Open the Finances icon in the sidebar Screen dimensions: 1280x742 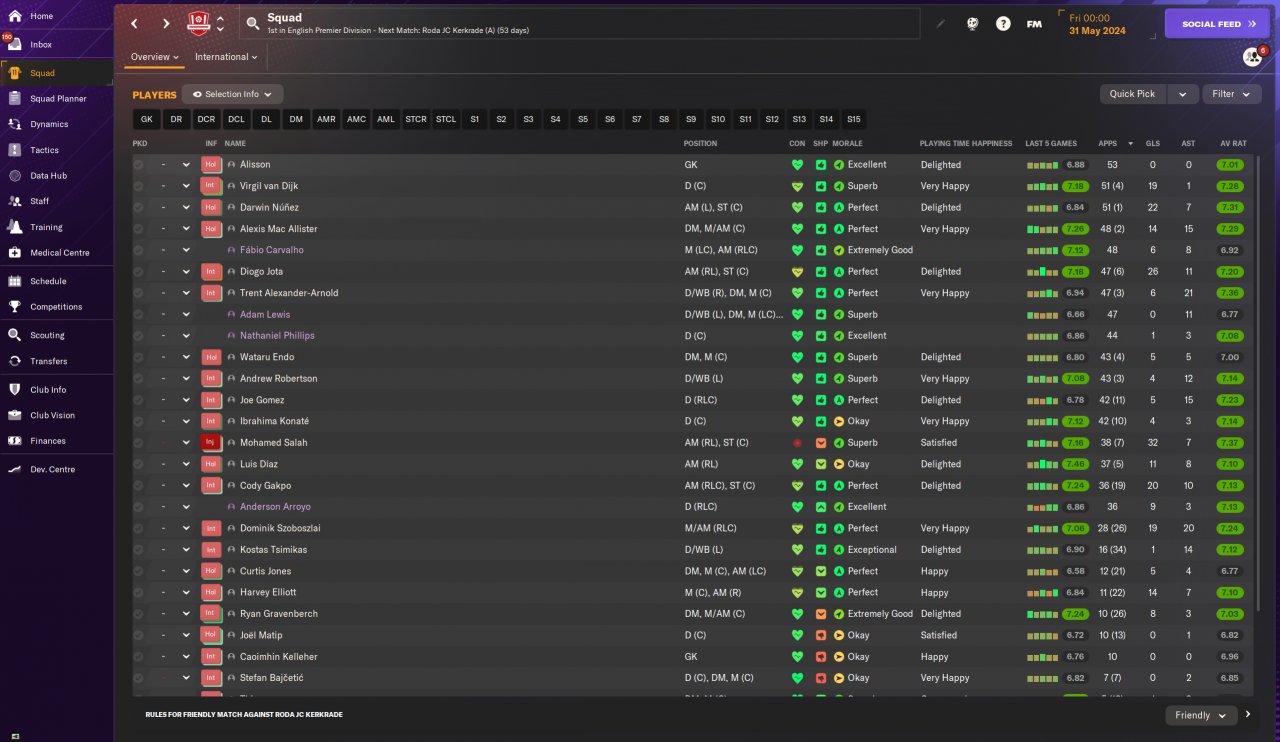15,441
